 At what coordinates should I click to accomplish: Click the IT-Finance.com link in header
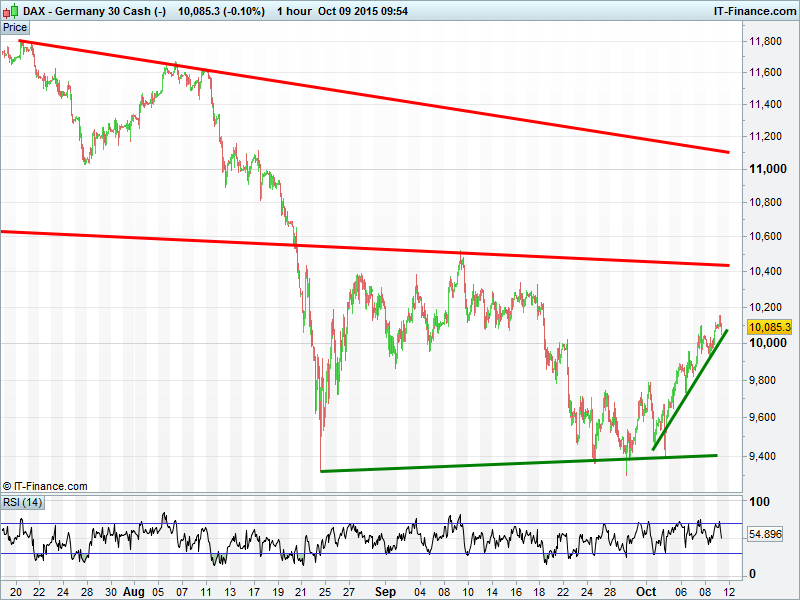tap(755, 11)
